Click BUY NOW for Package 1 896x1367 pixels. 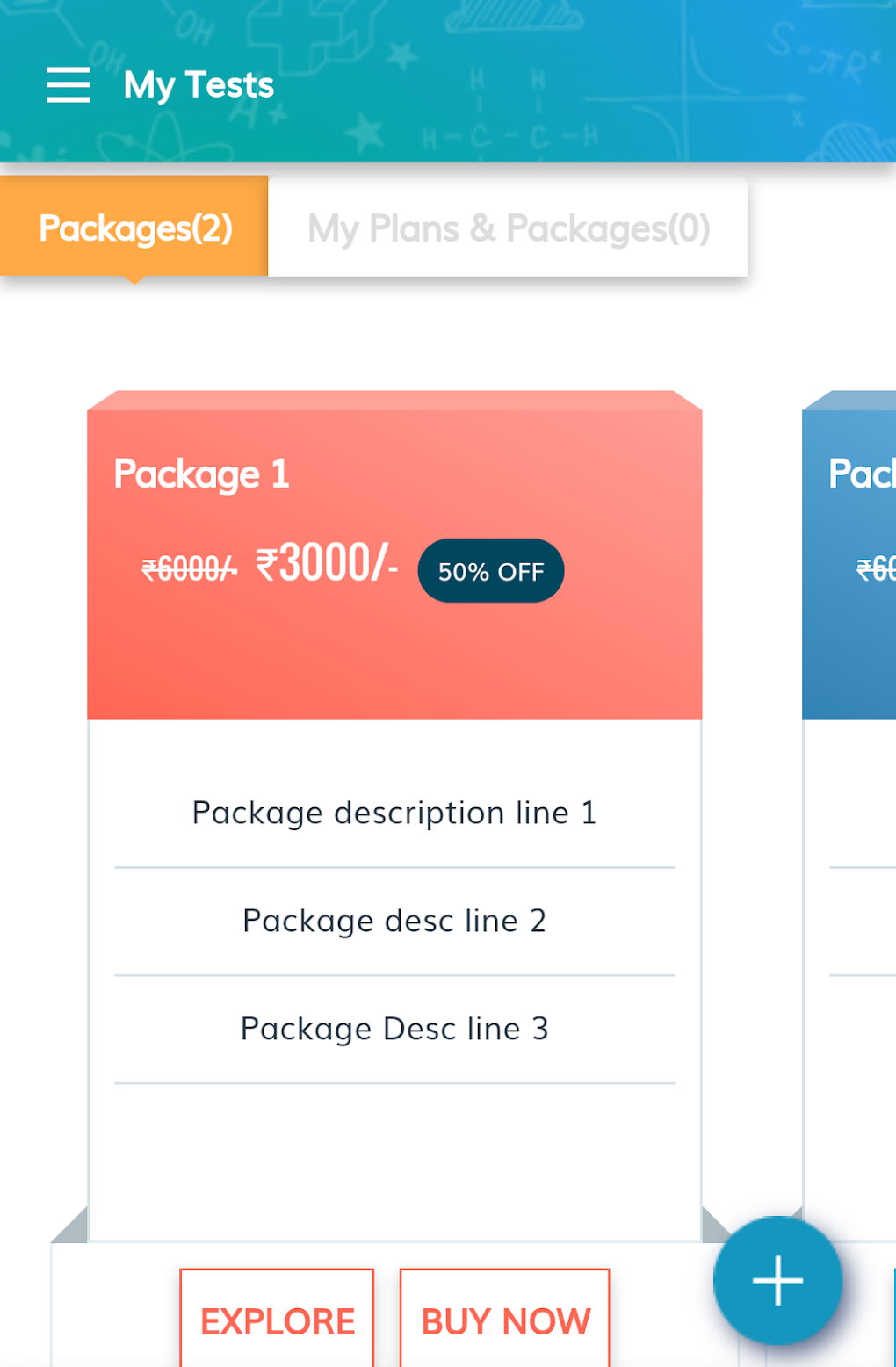click(x=505, y=1320)
